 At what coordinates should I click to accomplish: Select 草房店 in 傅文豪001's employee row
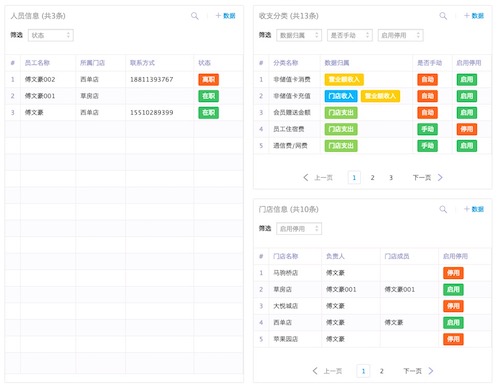(x=89, y=96)
